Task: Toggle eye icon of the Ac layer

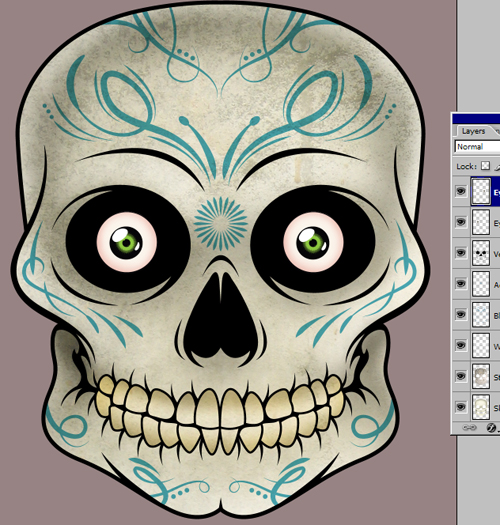Action: 461,284
